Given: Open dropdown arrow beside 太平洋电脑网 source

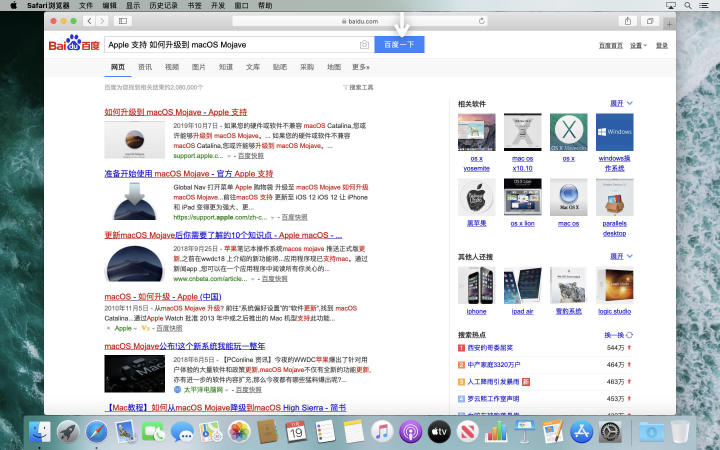Looking at the screenshot, I should [226, 390].
